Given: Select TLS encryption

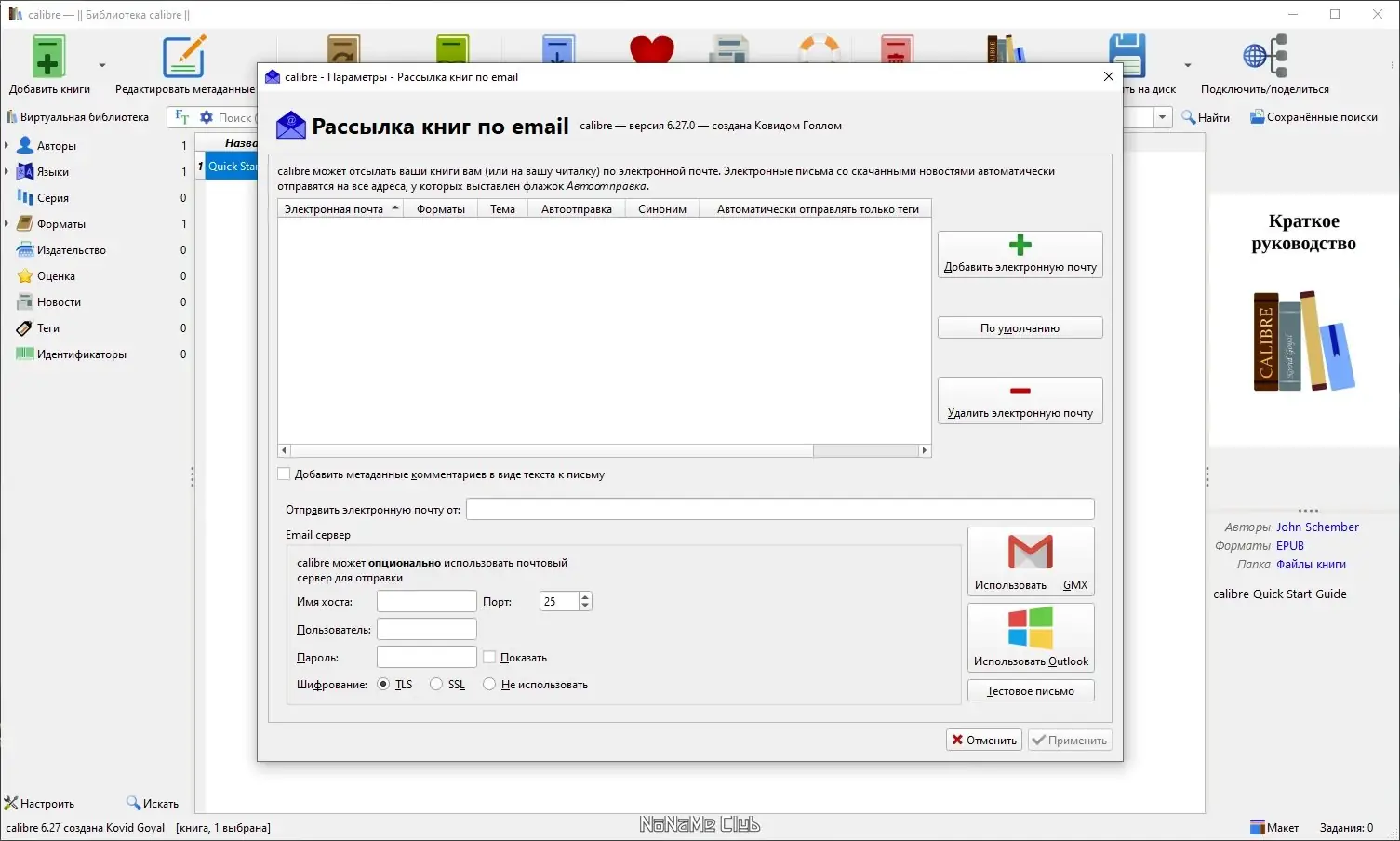Looking at the screenshot, I should pos(384,685).
